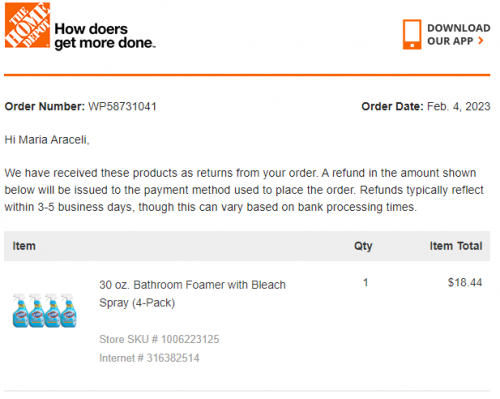Click the Store SKU # 1006223125 text
Image resolution: width=500 pixels, height=399 pixels.
pyautogui.click(x=159, y=339)
